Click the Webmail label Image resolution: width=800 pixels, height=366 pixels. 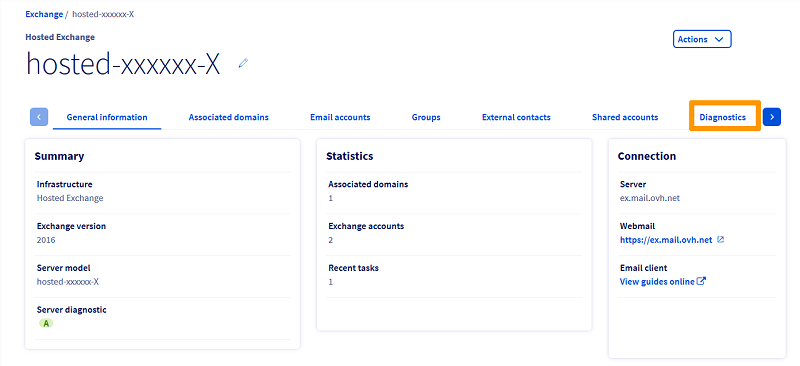point(638,226)
